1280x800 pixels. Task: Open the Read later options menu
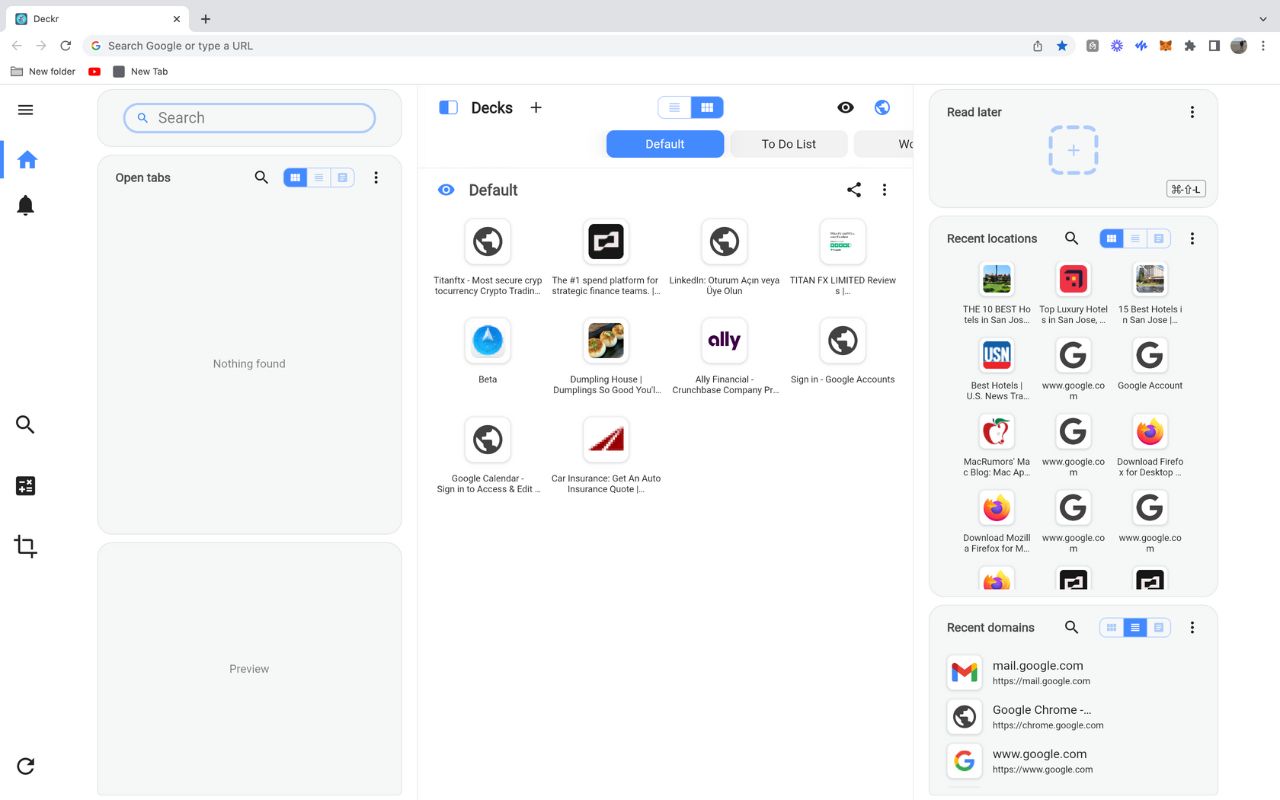click(x=1192, y=113)
